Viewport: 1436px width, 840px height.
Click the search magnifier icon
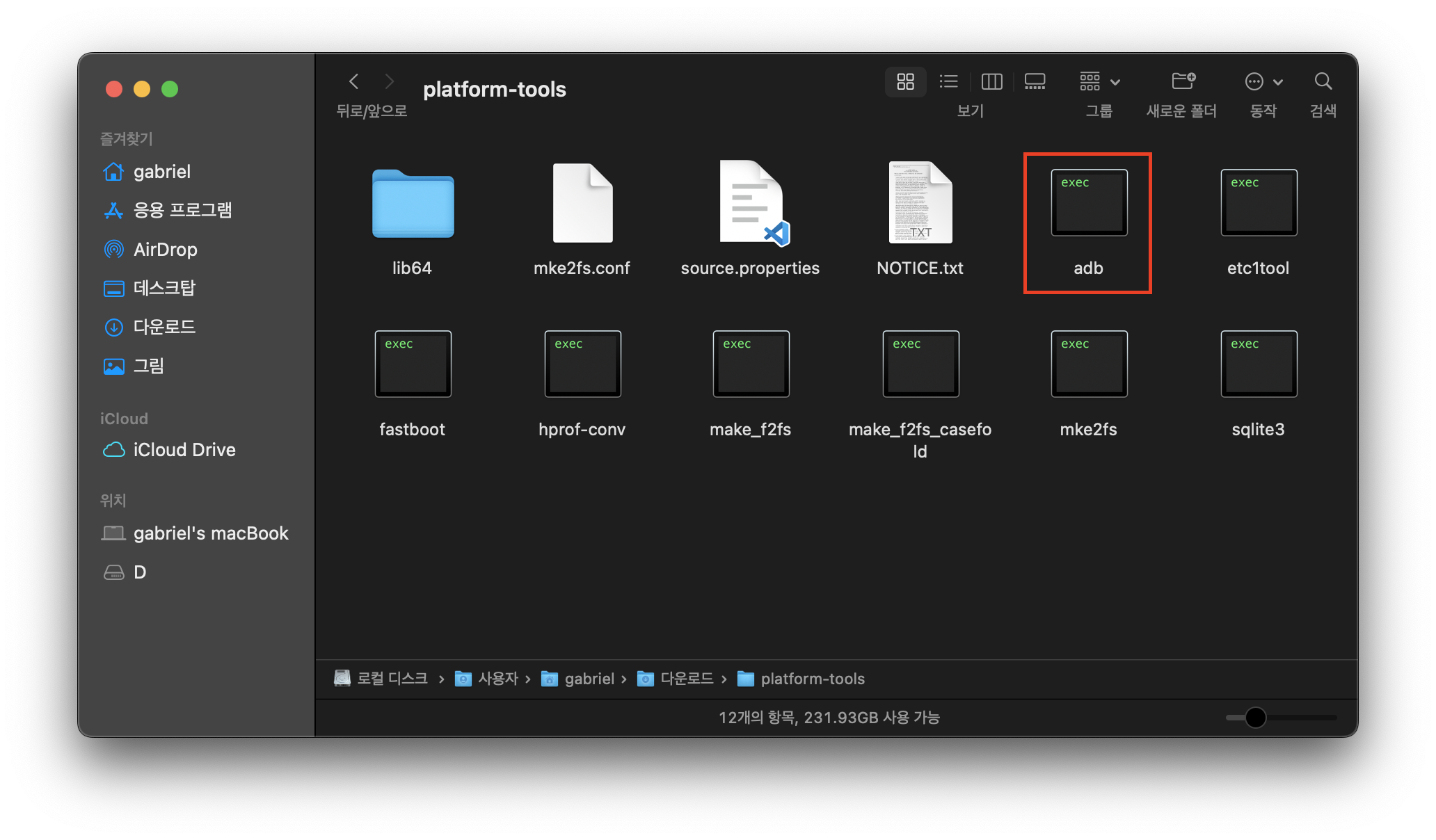pos(1323,82)
